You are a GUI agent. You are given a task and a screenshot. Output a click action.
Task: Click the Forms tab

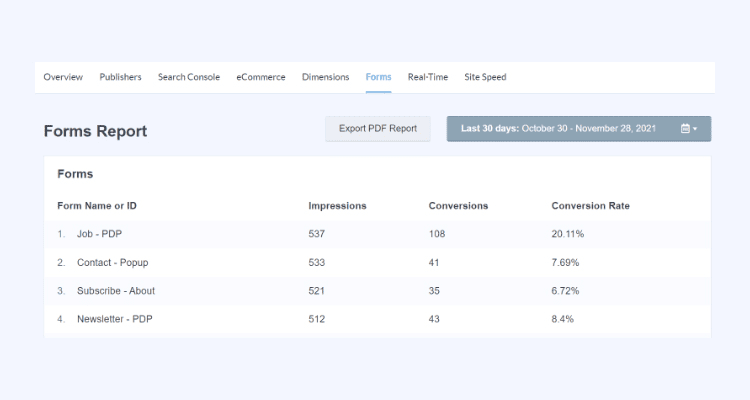(378, 77)
